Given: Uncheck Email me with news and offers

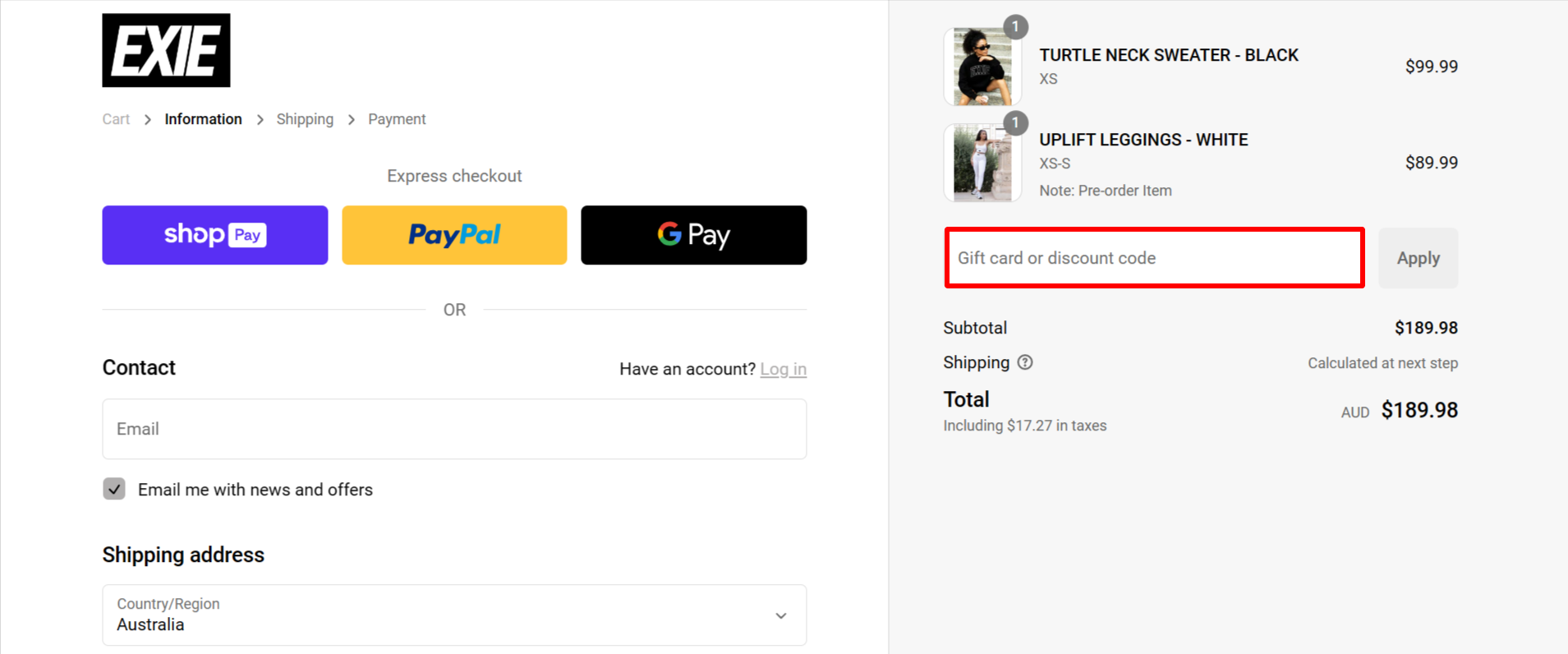Looking at the screenshot, I should [x=113, y=489].
